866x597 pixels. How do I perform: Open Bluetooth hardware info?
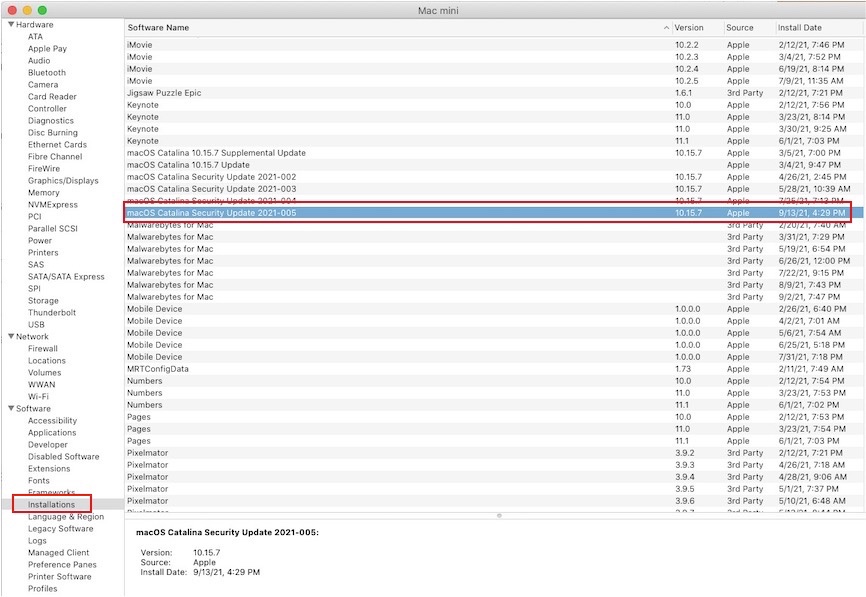47,72
